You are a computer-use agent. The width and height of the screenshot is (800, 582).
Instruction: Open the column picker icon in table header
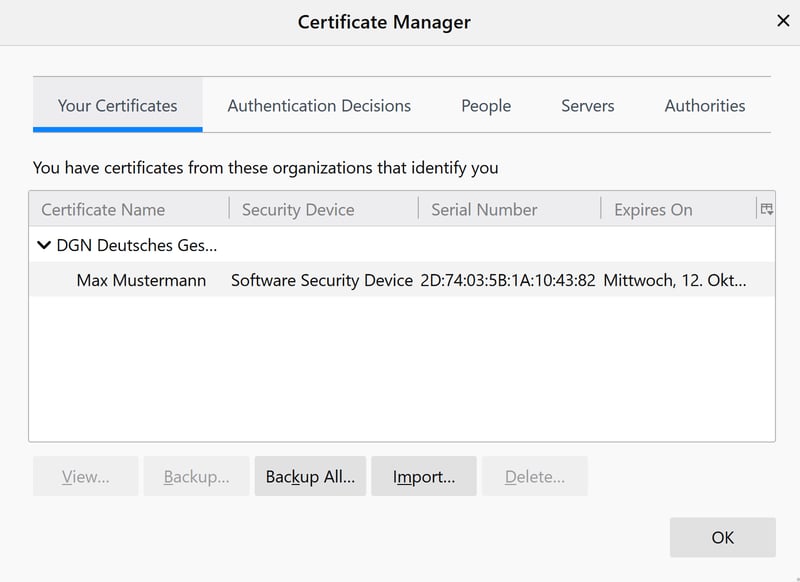(766, 209)
